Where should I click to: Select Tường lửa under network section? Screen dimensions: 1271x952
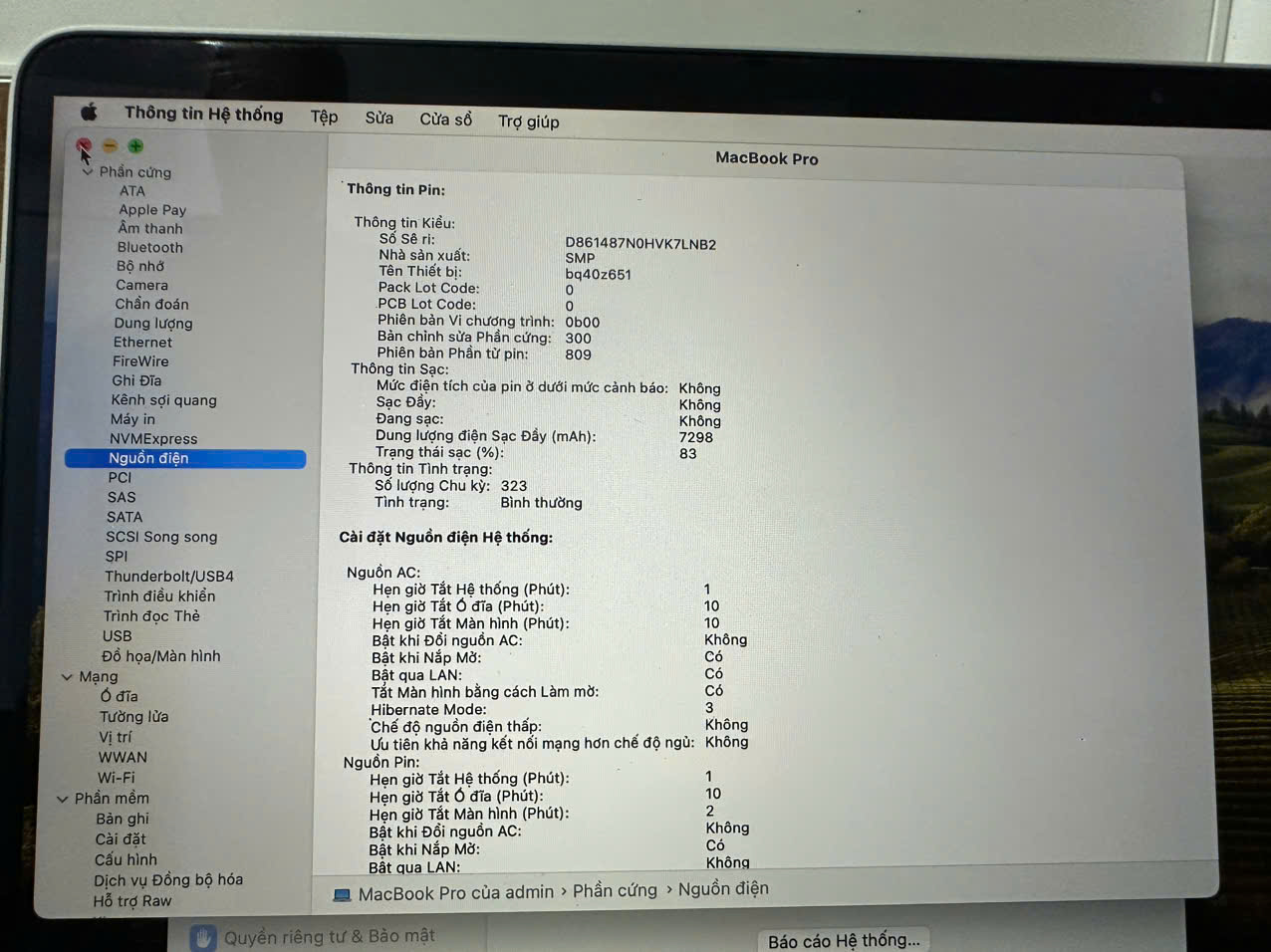point(133,716)
